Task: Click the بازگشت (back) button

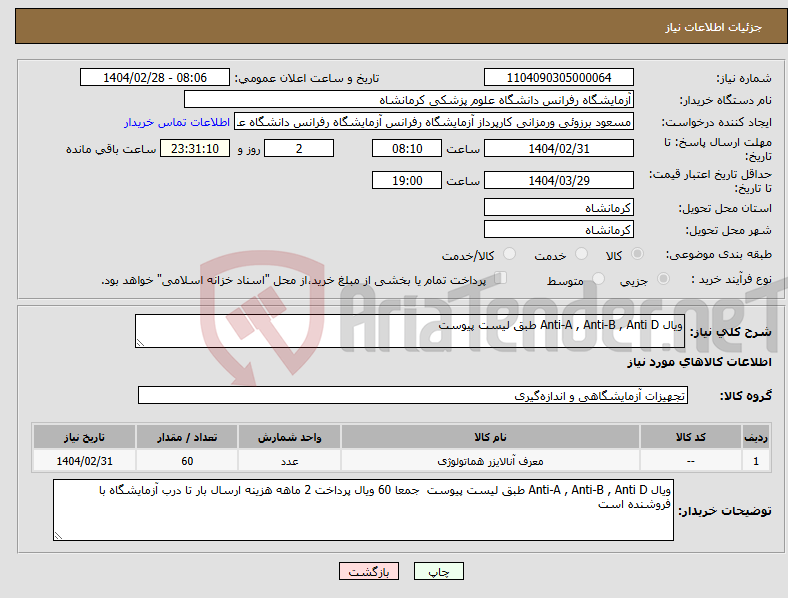Action: (369, 571)
